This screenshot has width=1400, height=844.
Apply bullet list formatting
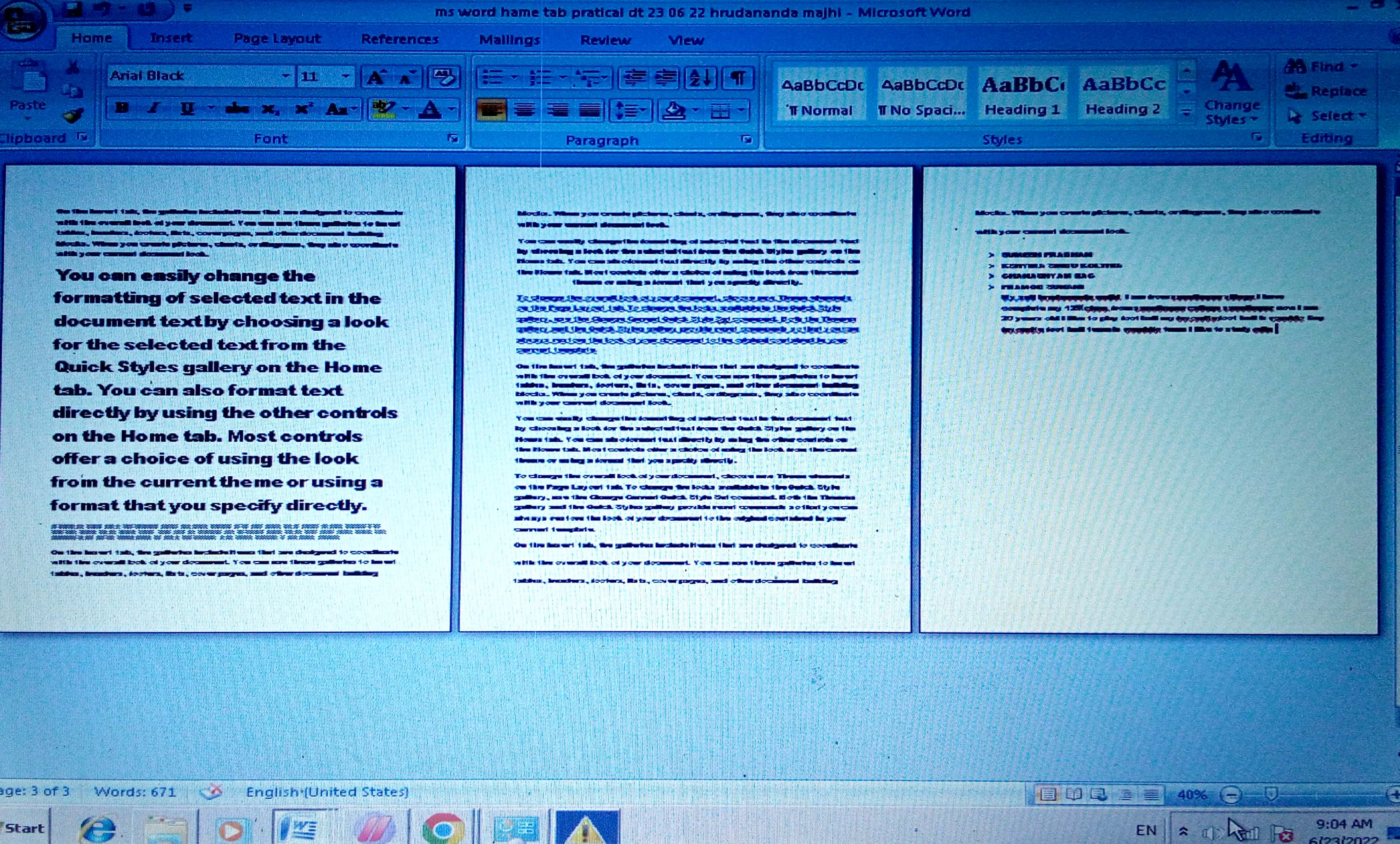click(492, 77)
